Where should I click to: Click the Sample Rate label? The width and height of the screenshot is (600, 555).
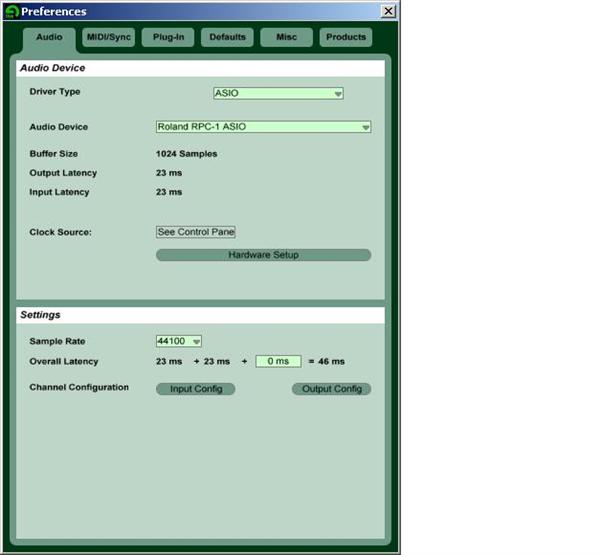click(x=57, y=341)
